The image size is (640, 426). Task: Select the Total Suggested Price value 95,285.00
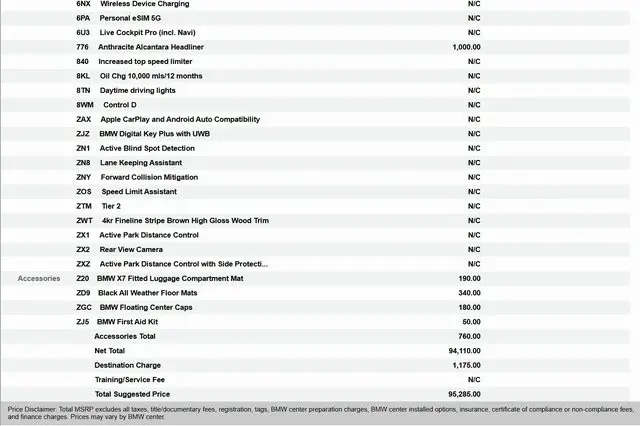coord(464,394)
